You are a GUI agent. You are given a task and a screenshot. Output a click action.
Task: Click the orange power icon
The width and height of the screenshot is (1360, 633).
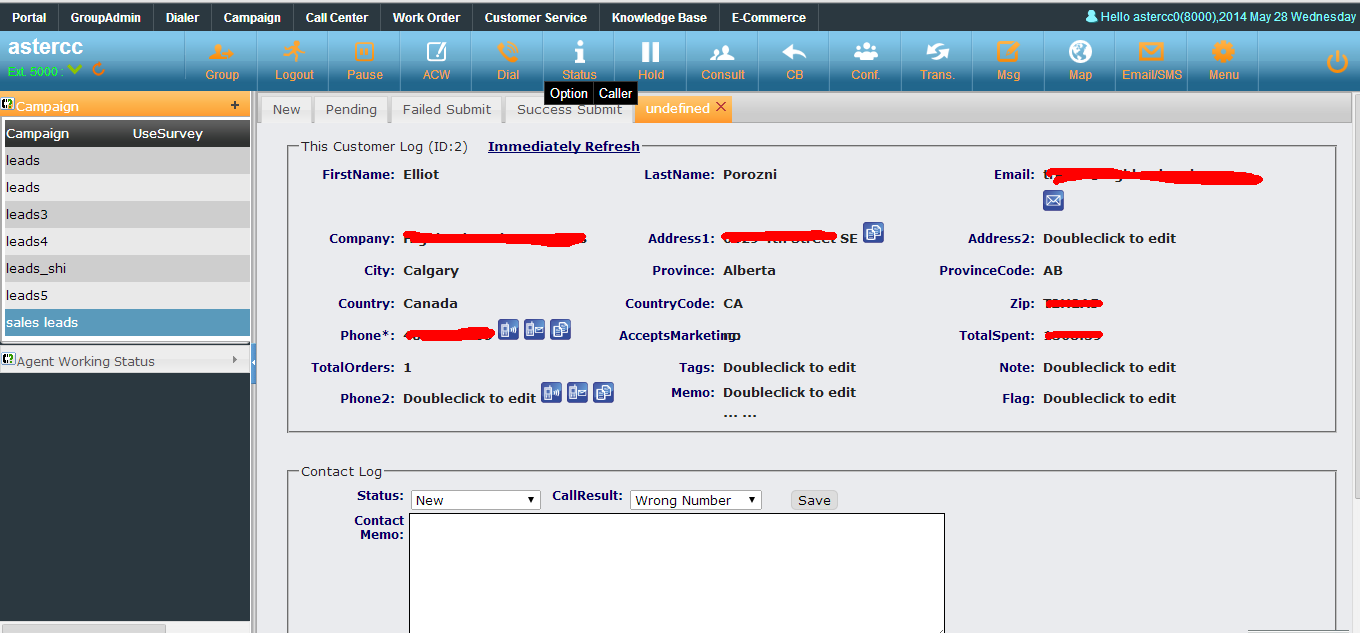coord(1337,62)
